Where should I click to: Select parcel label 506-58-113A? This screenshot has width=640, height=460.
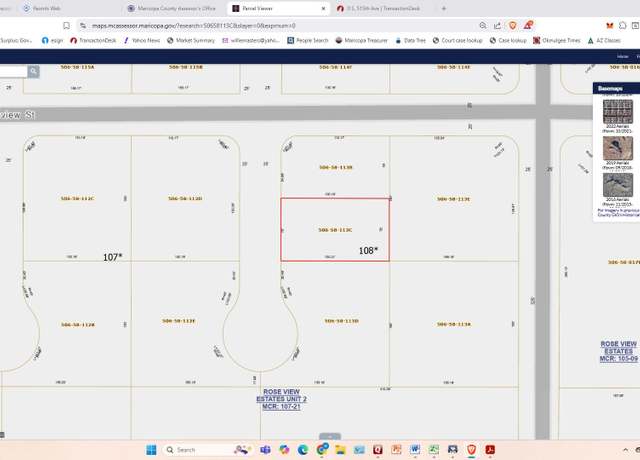[453, 324]
